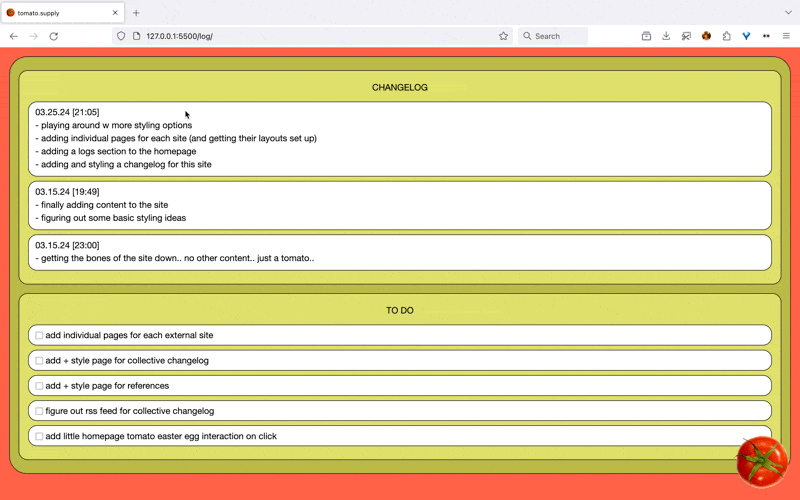Bookmark this page with the star icon
Screen dimensions: 800x500
pos(503,36)
